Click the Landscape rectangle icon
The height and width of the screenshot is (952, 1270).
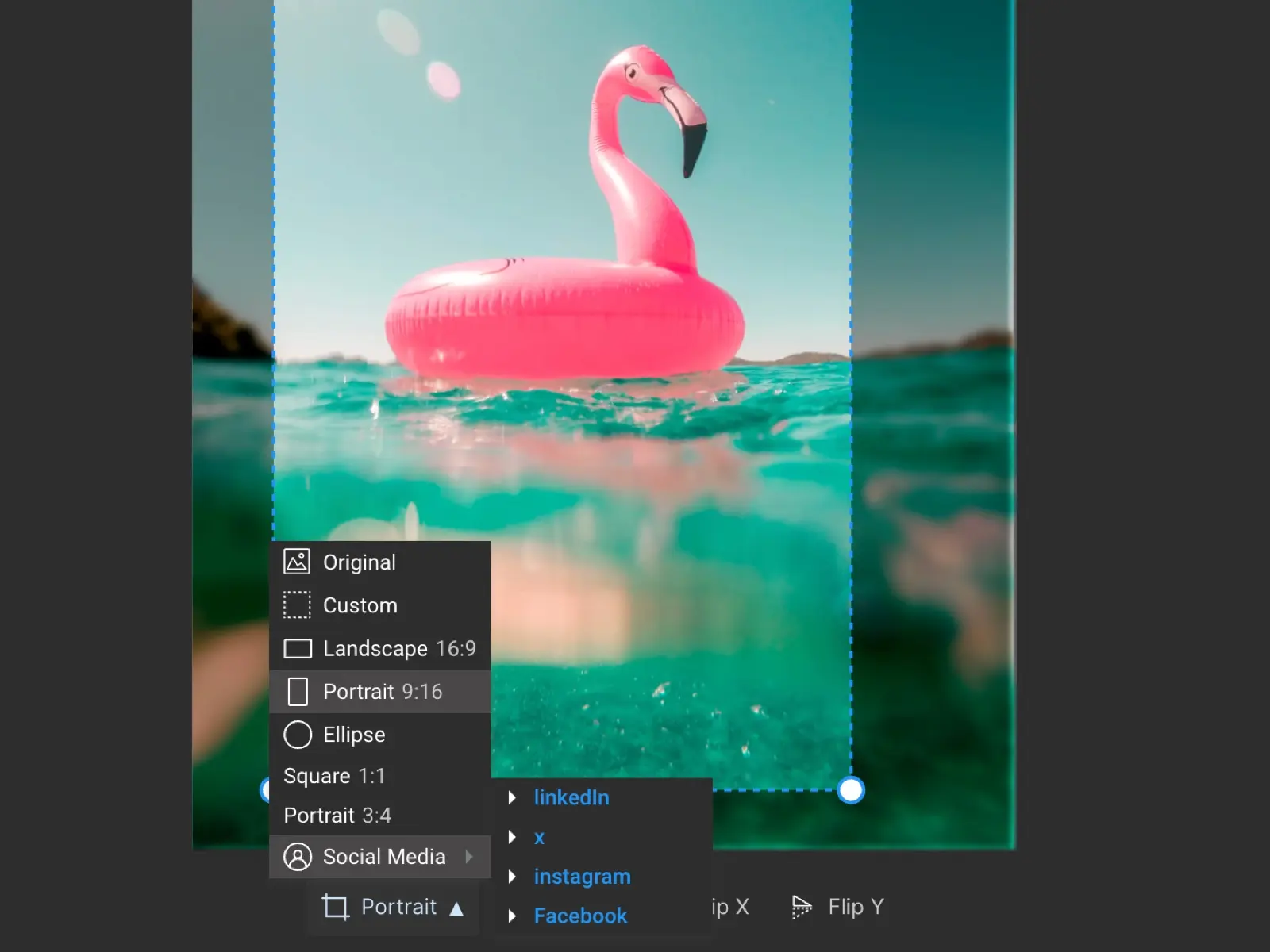(298, 649)
